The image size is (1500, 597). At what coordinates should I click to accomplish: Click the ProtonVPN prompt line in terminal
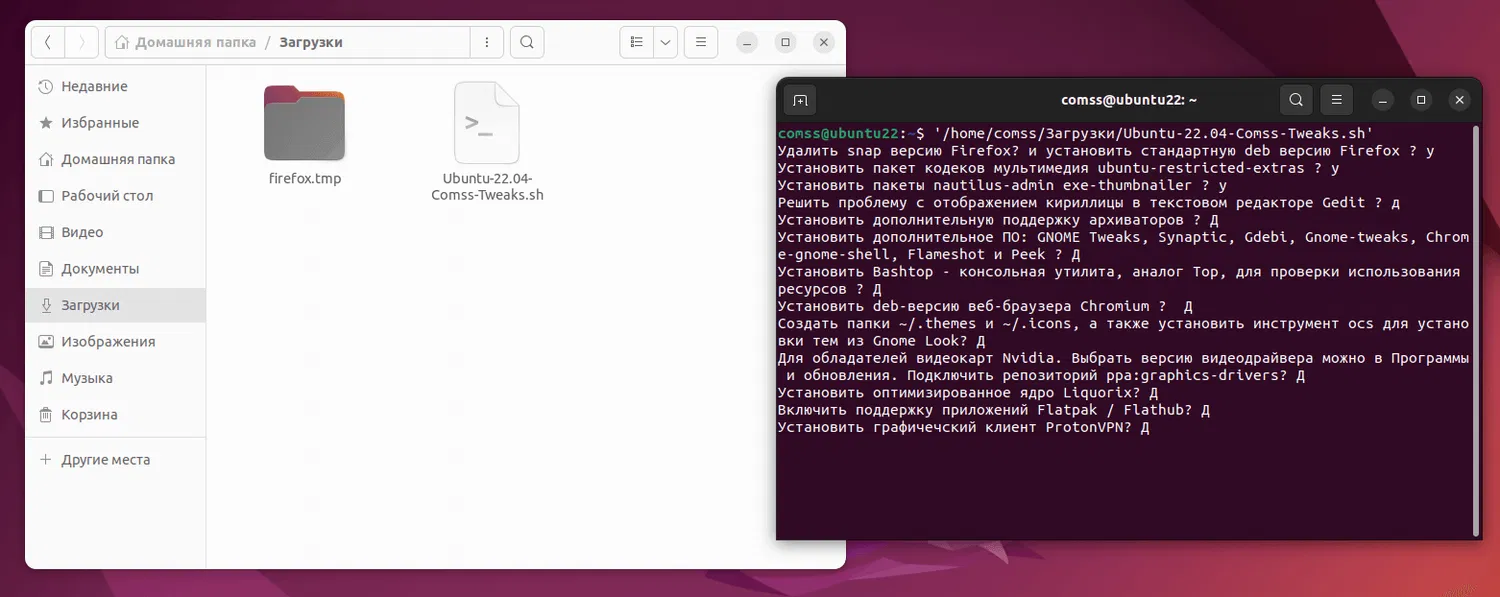[x=963, y=427]
